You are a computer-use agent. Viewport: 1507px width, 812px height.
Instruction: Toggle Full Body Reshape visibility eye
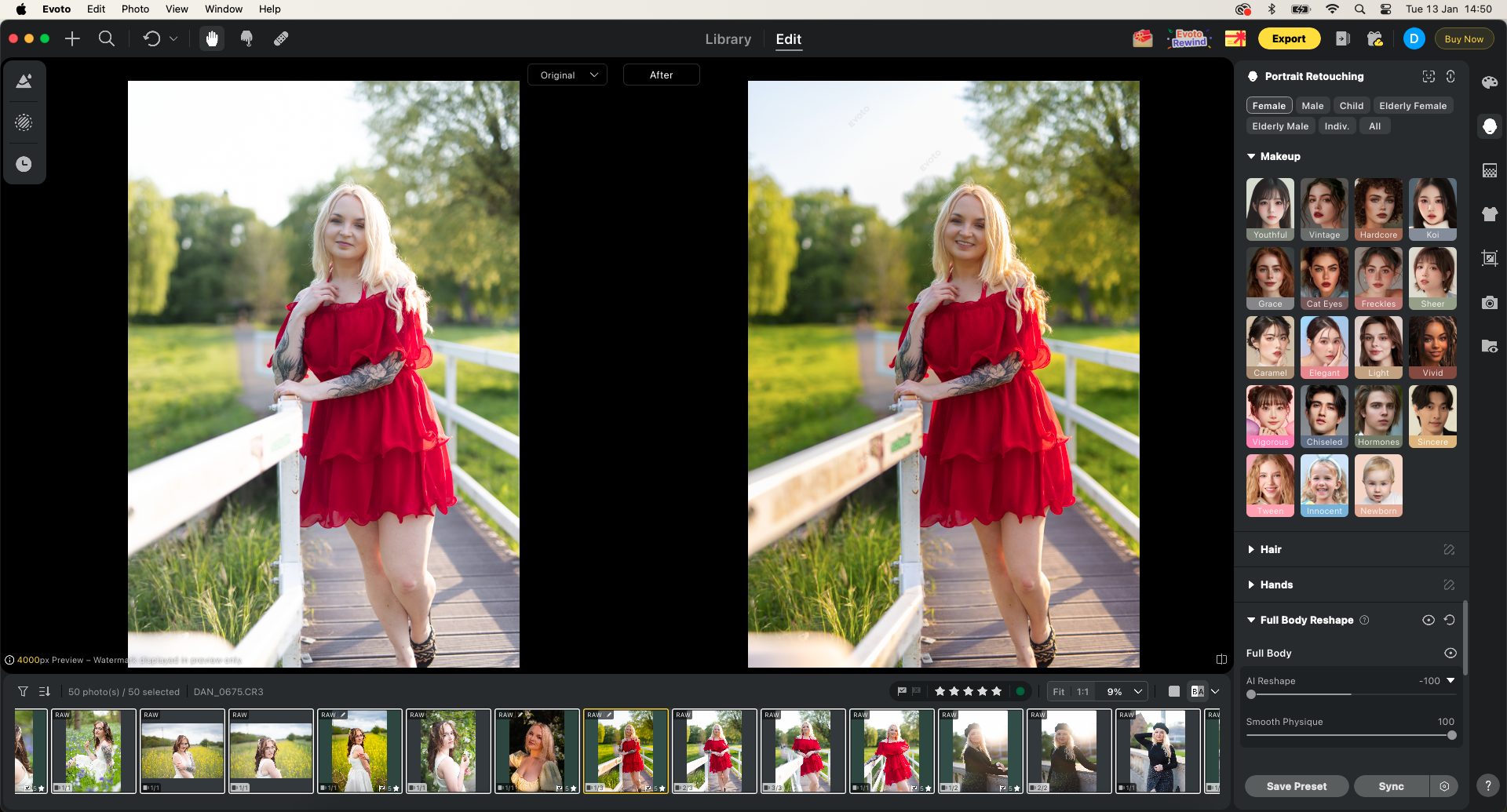[x=1429, y=620]
